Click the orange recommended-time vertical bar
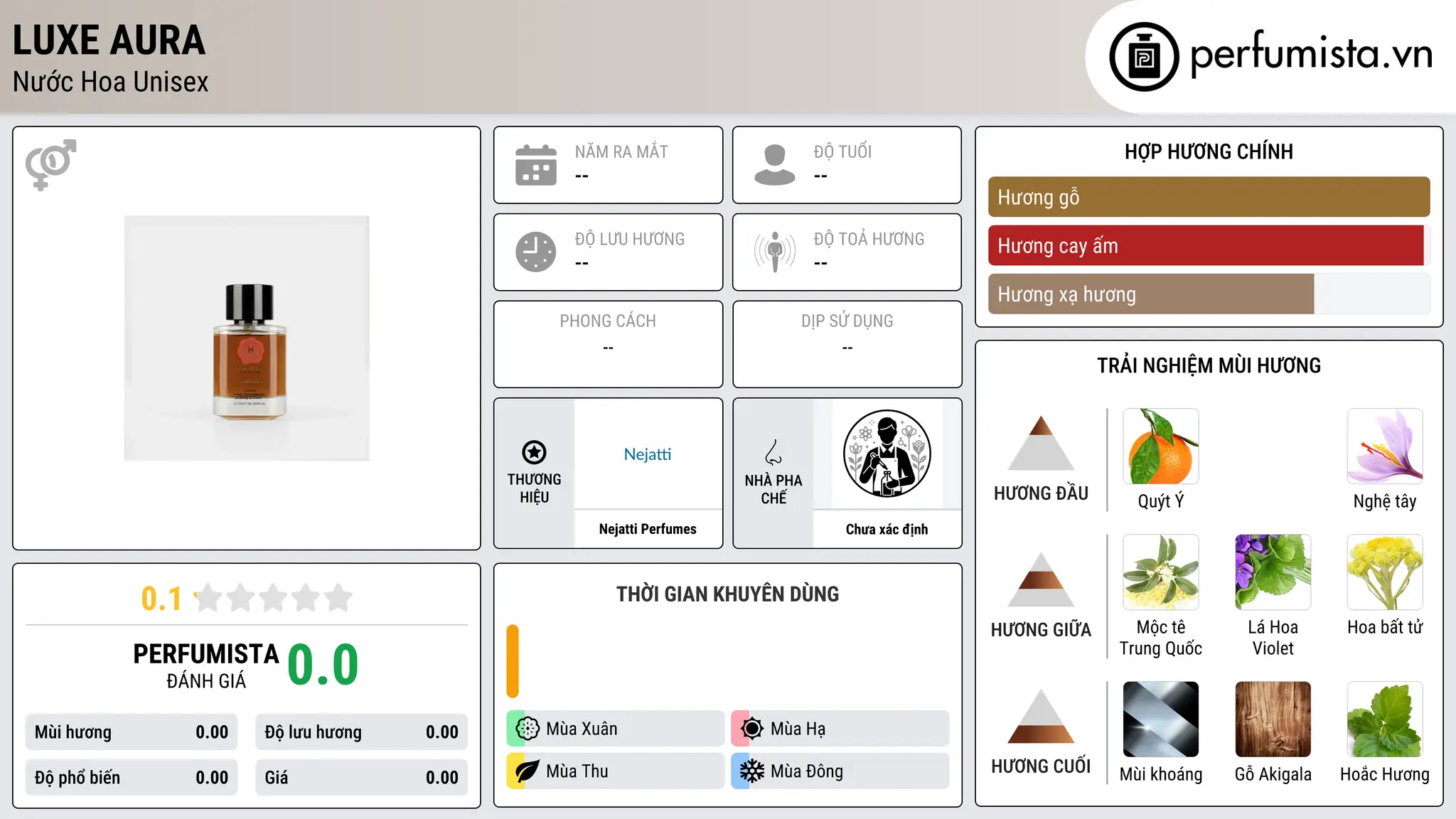Image resolution: width=1456 pixels, height=819 pixels. tap(513, 661)
